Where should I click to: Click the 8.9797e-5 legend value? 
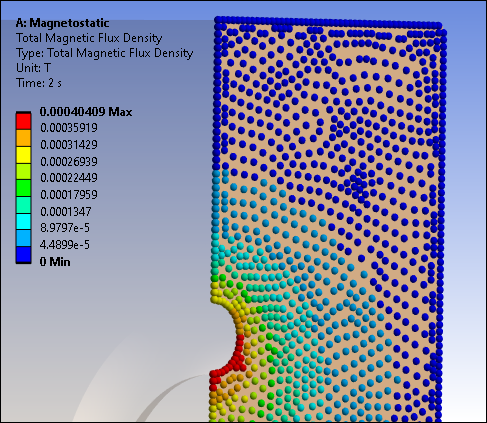pyautogui.click(x=65, y=228)
